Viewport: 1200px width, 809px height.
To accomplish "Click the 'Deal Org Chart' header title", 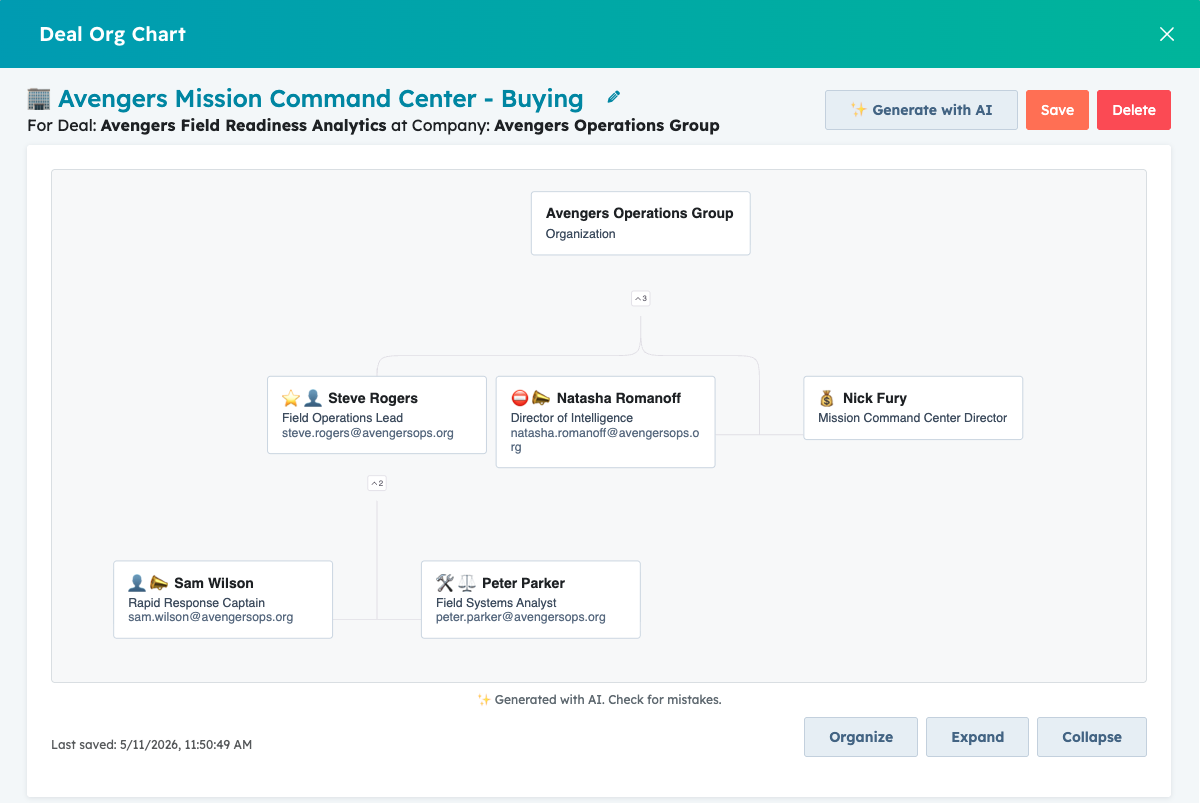I will 113,34.
